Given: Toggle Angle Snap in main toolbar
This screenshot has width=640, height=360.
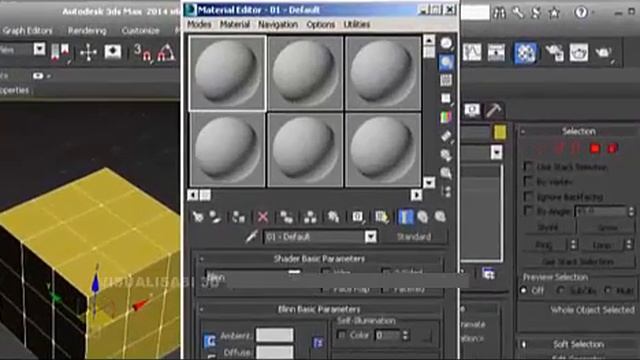Looking at the screenshot, I should click(166, 52).
